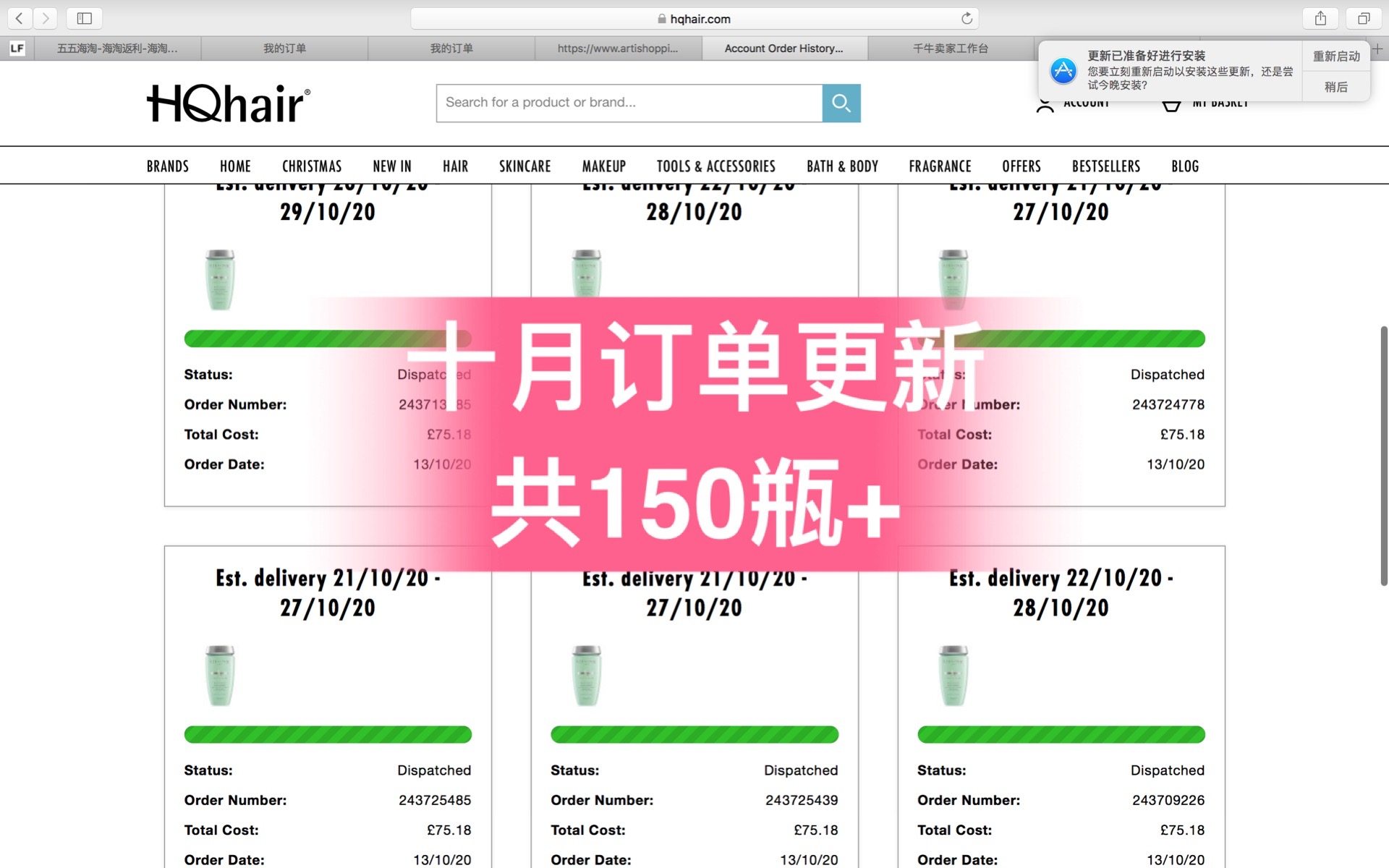
Task: Click the page reload icon
Action: pos(967,18)
